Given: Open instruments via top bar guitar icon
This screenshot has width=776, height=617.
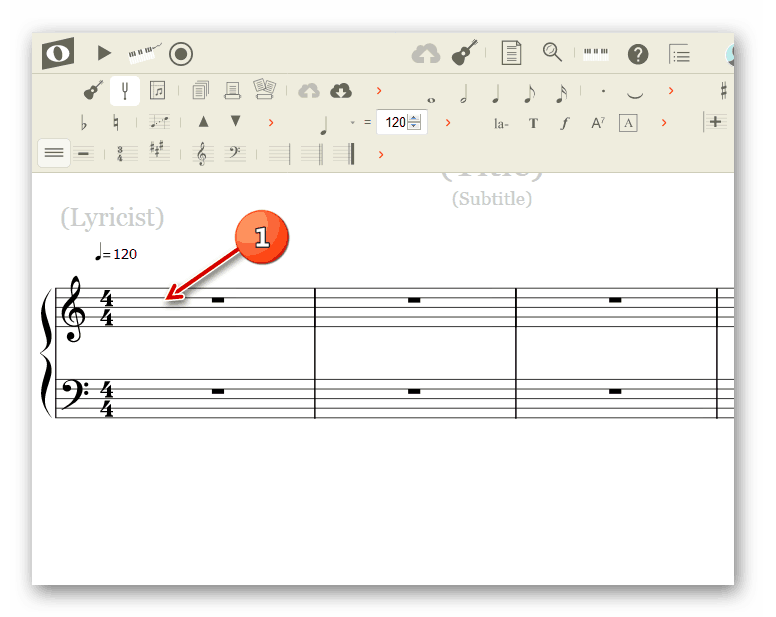Looking at the screenshot, I should [464, 52].
